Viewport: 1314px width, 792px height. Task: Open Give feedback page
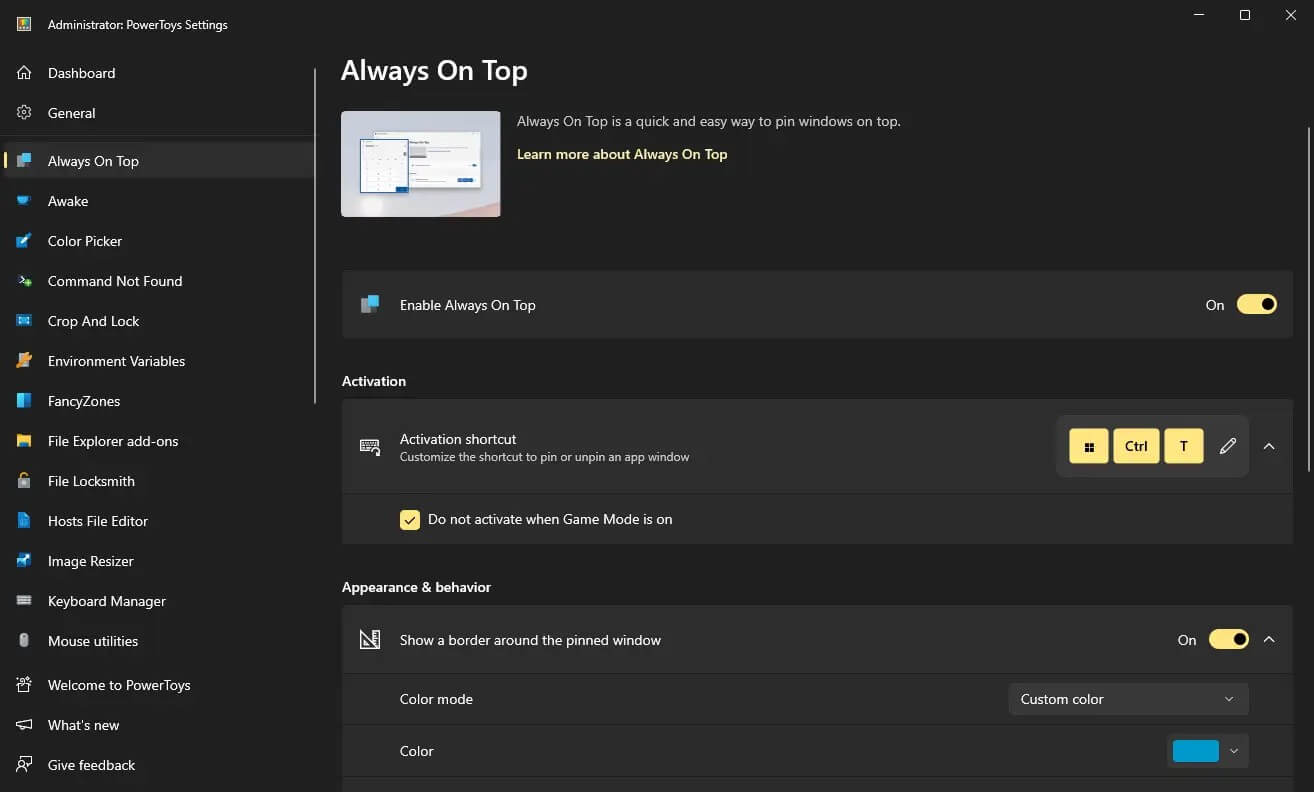[x=159, y=765]
